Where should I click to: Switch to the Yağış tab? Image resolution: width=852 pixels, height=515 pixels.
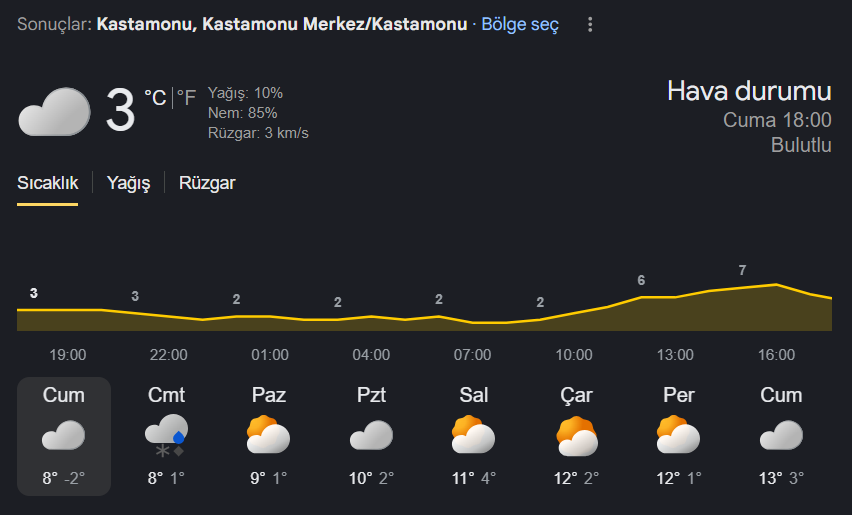tap(128, 183)
